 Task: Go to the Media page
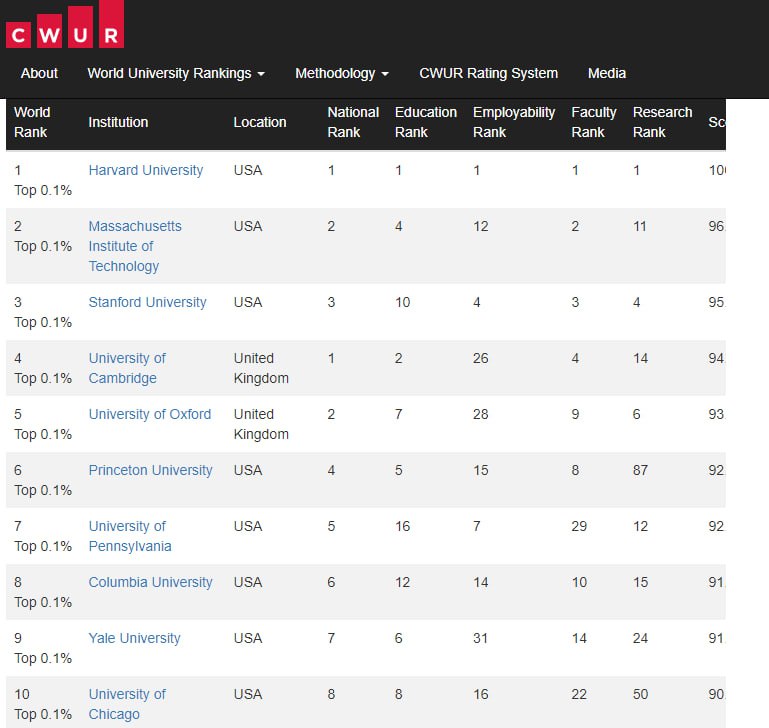[x=606, y=73]
